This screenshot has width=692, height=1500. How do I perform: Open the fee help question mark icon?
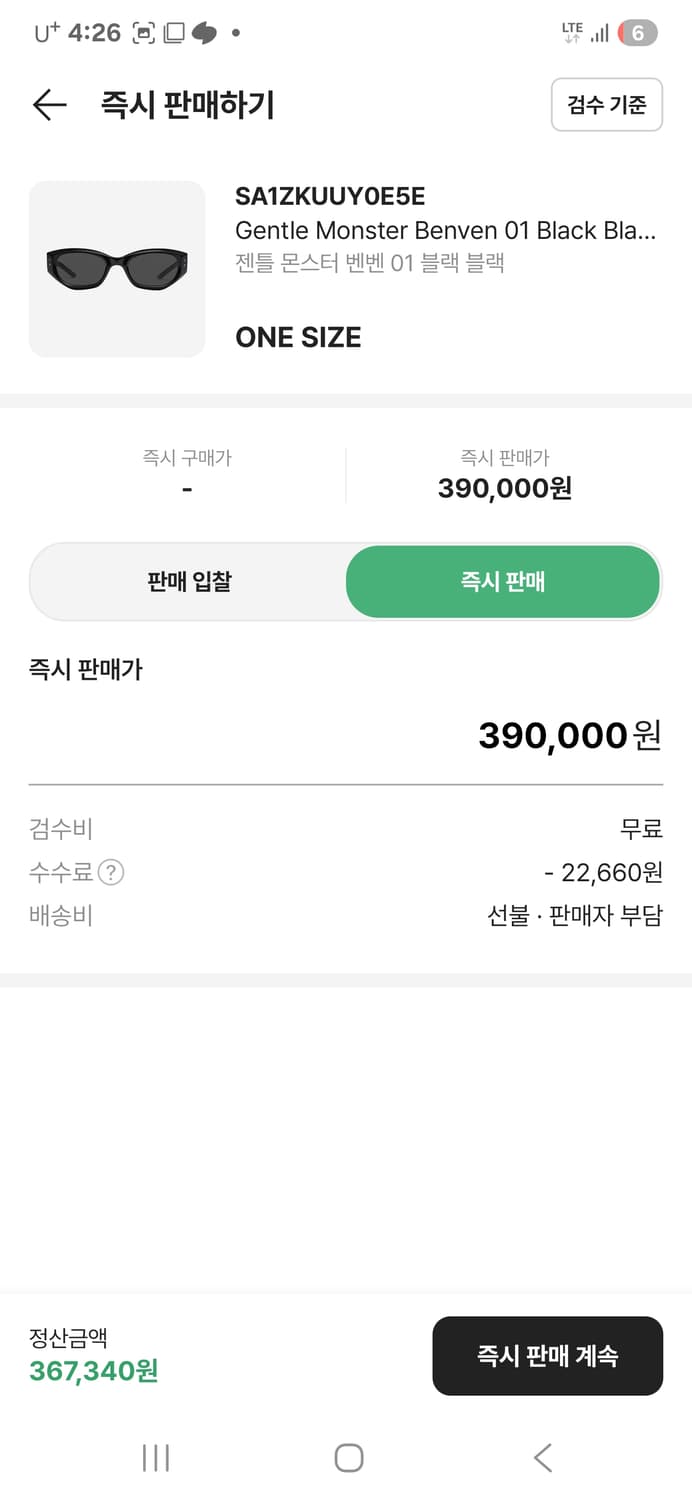point(111,873)
